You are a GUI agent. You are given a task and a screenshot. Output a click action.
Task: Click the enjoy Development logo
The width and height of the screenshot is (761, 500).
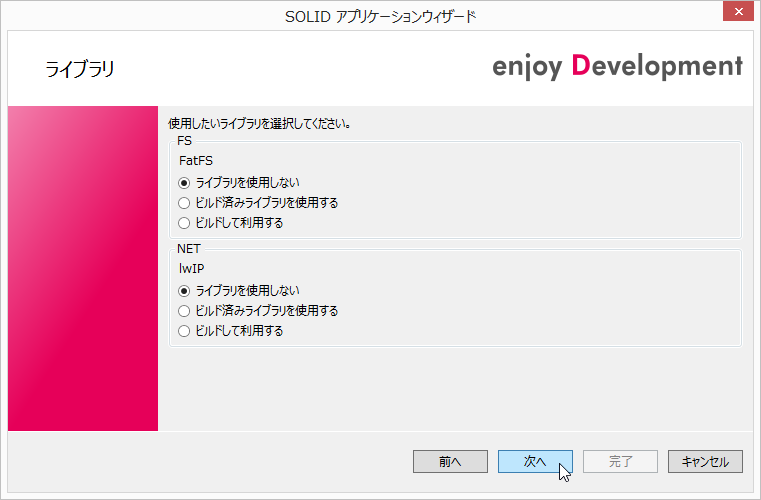(x=617, y=67)
